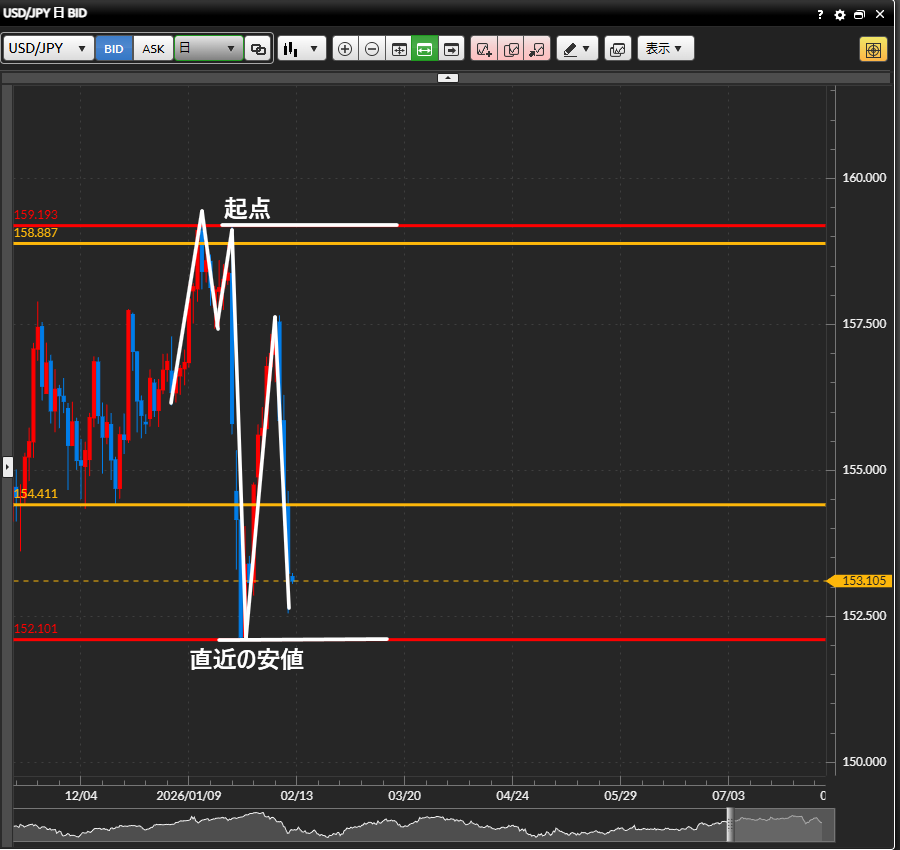This screenshot has height=850, width=900.
Task: Switch price display to BID
Action: tap(114, 49)
